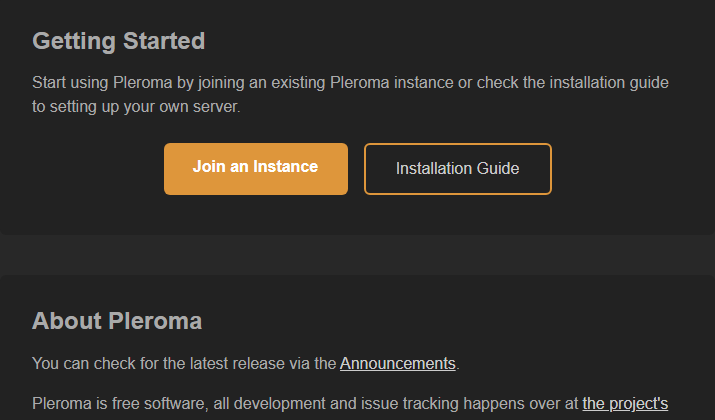The height and width of the screenshot is (420, 715).
Task: Click the lighter gap between the two panels
Action: pos(358,255)
